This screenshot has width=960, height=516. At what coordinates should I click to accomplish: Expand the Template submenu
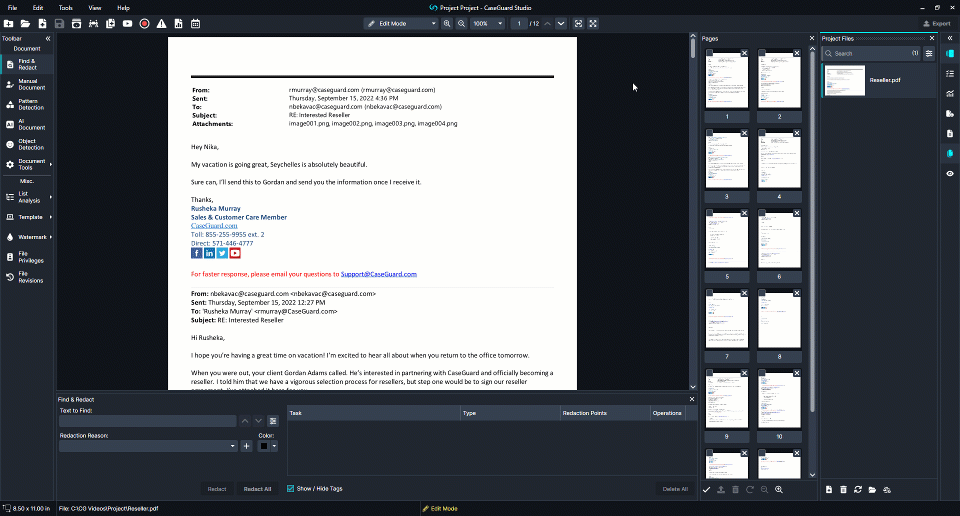click(x=51, y=217)
